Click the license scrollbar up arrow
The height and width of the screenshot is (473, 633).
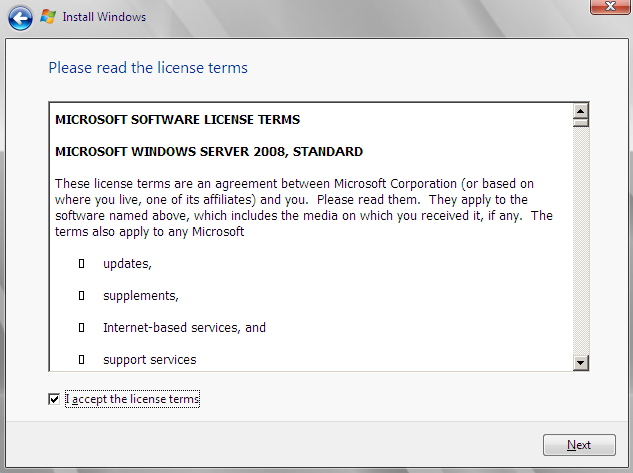click(x=581, y=111)
